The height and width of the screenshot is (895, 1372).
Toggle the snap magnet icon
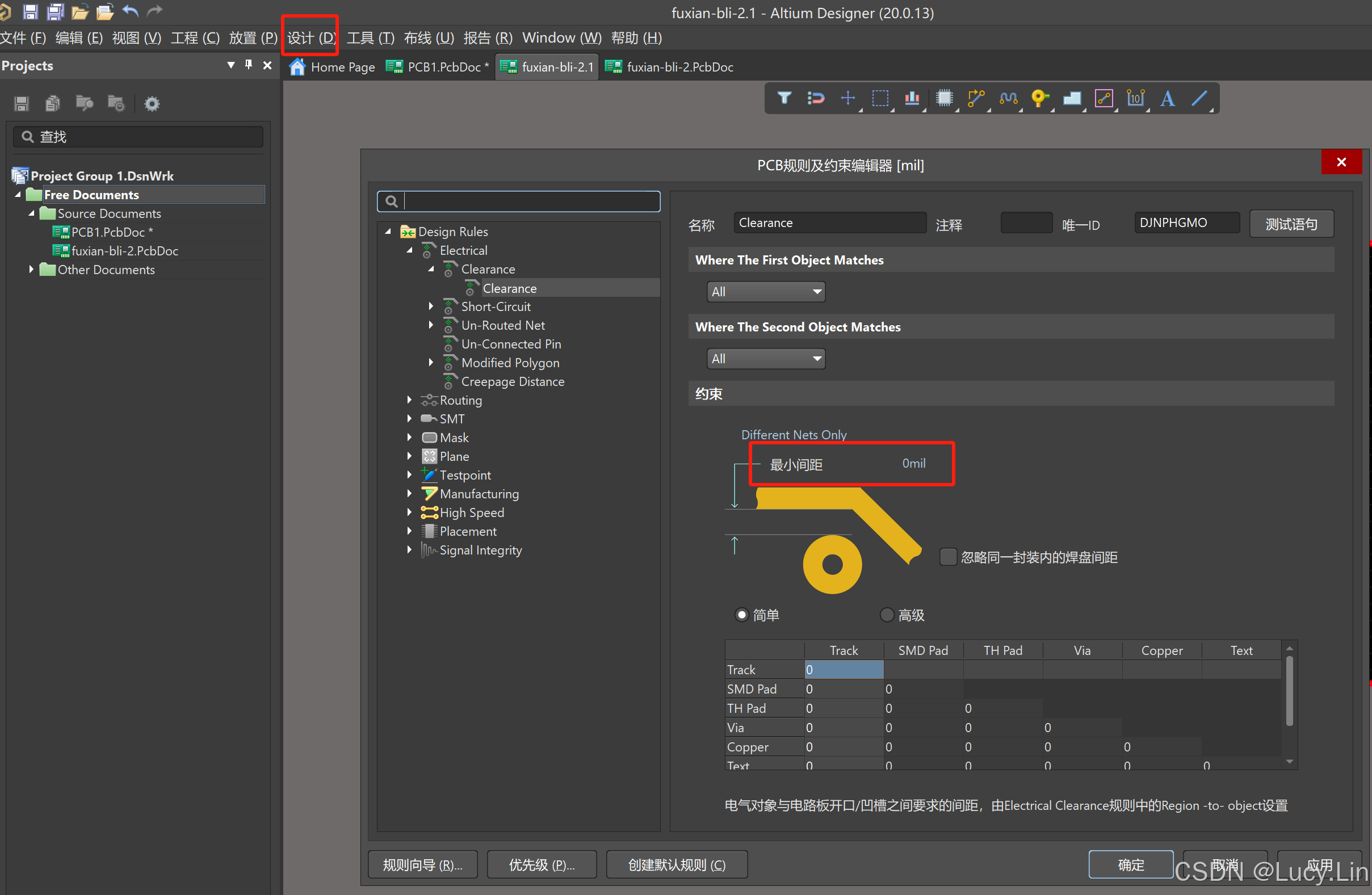pyautogui.click(x=816, y=99)
